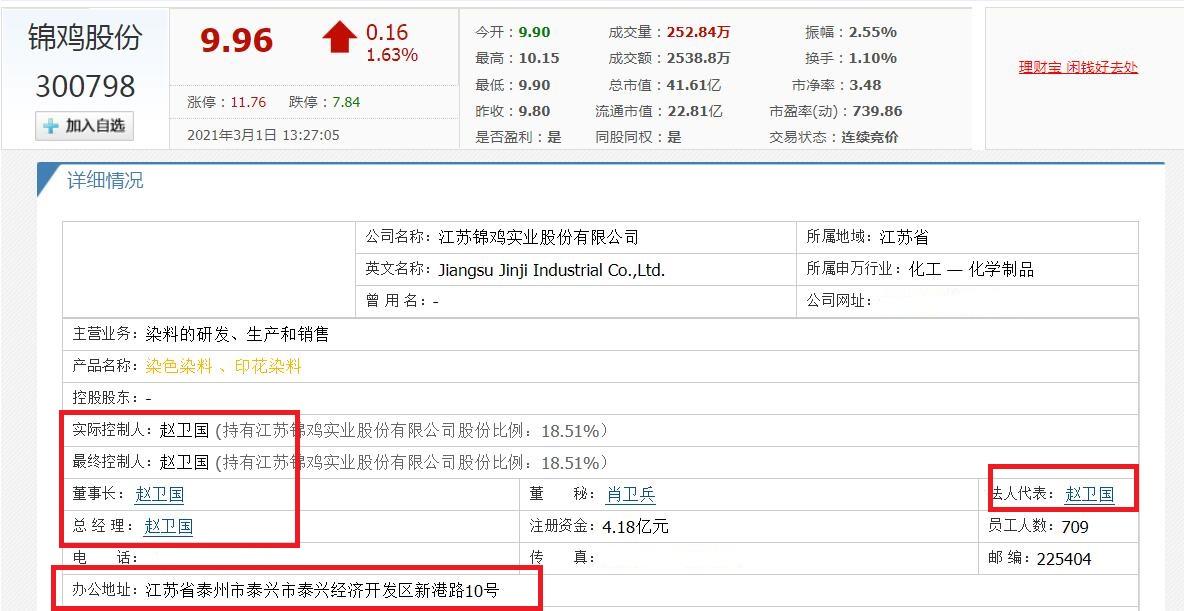The image size is (1184, 611).
Task: Open chairman 赵卫国 link beside 董事长
Action: click(159, 495)
